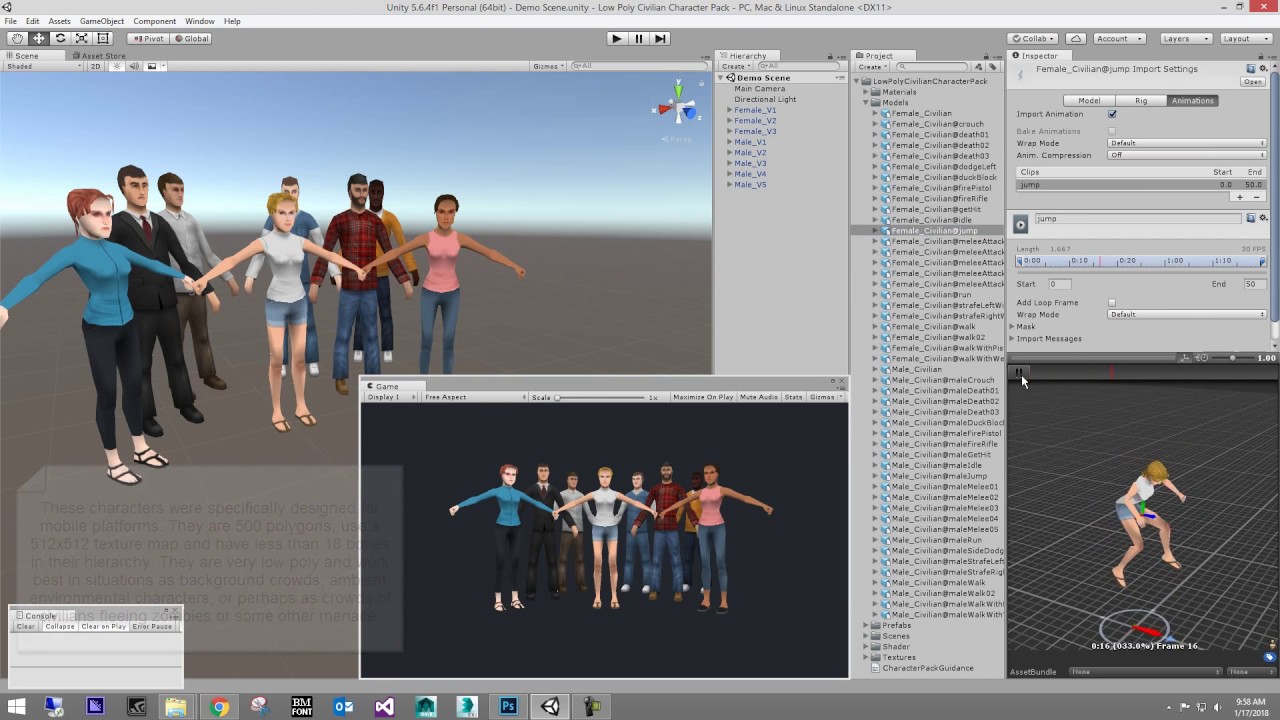Viewport: 1280px width, 720px height.
Task: Expand the Textures folder in Project
Action: coord(866,657)
